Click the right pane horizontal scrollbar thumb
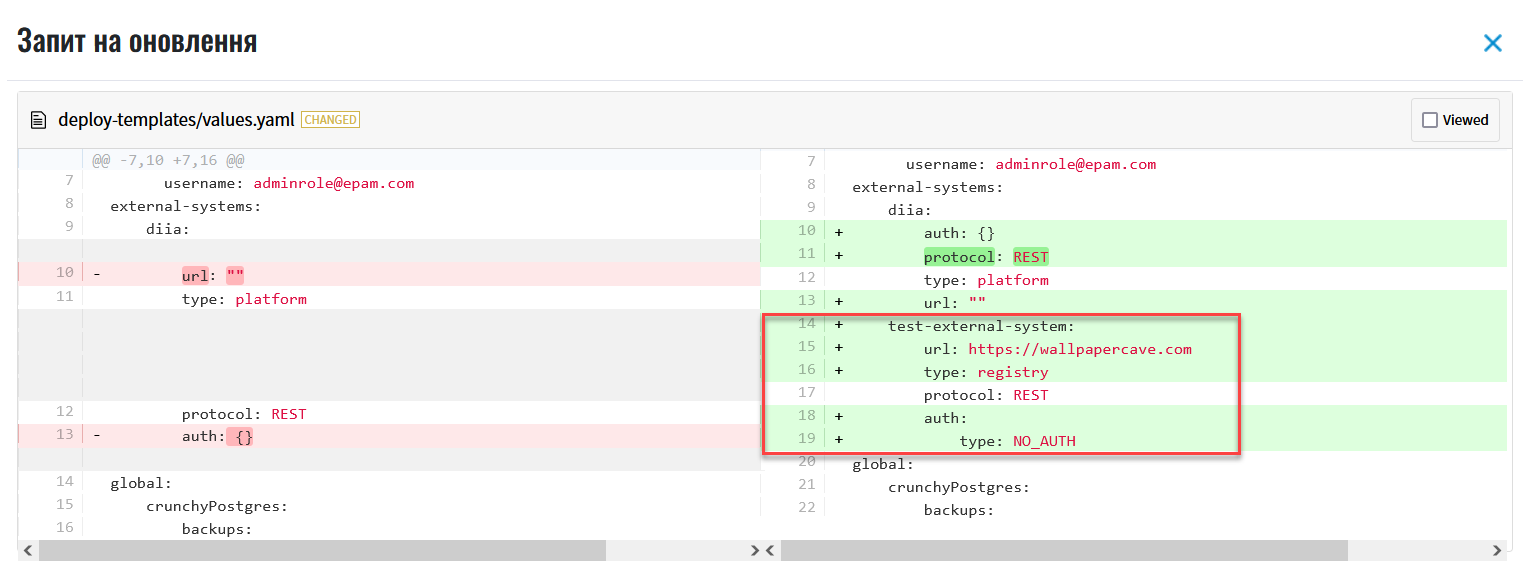 coord(1064,550)
